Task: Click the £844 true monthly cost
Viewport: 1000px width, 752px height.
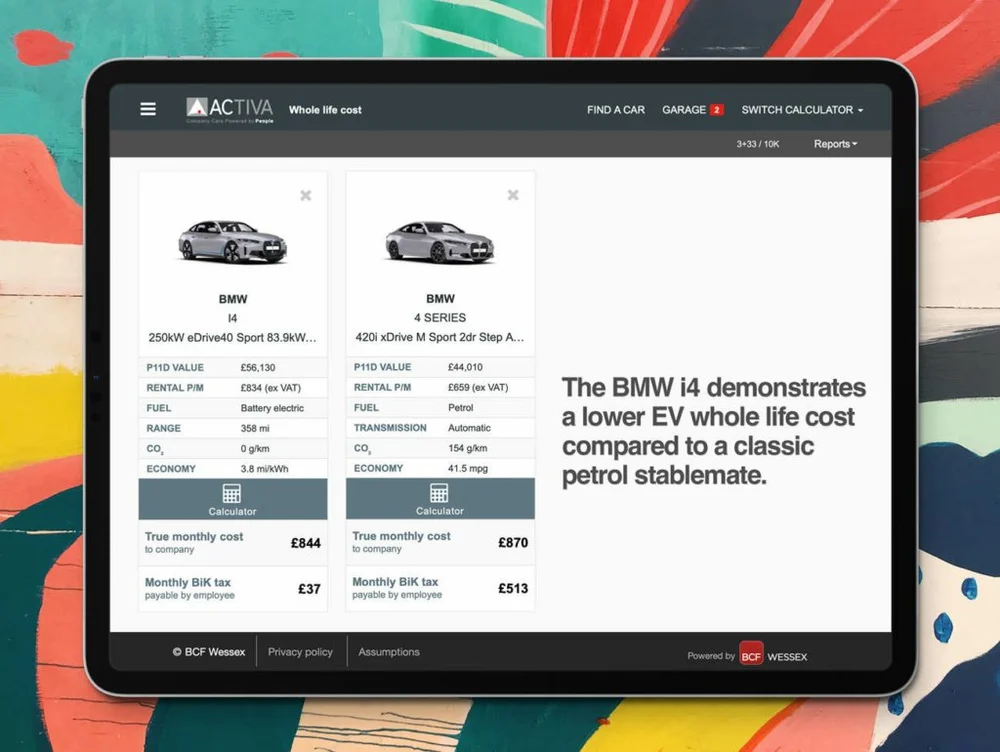Action: point(305,543)
